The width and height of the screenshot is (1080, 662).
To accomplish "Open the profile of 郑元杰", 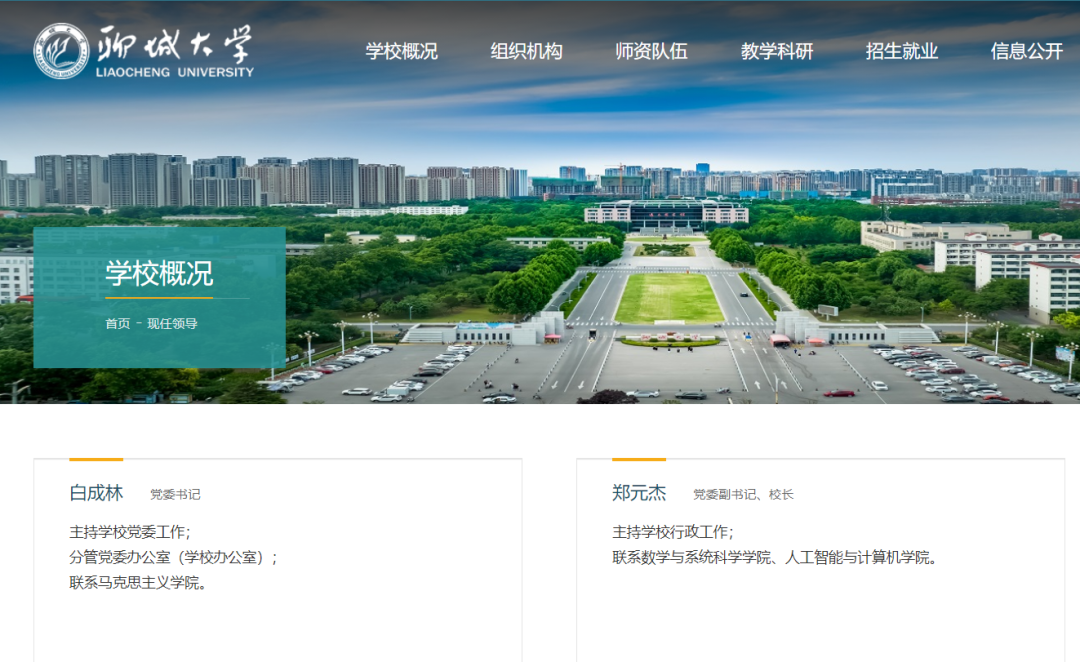I will point(639,493).
